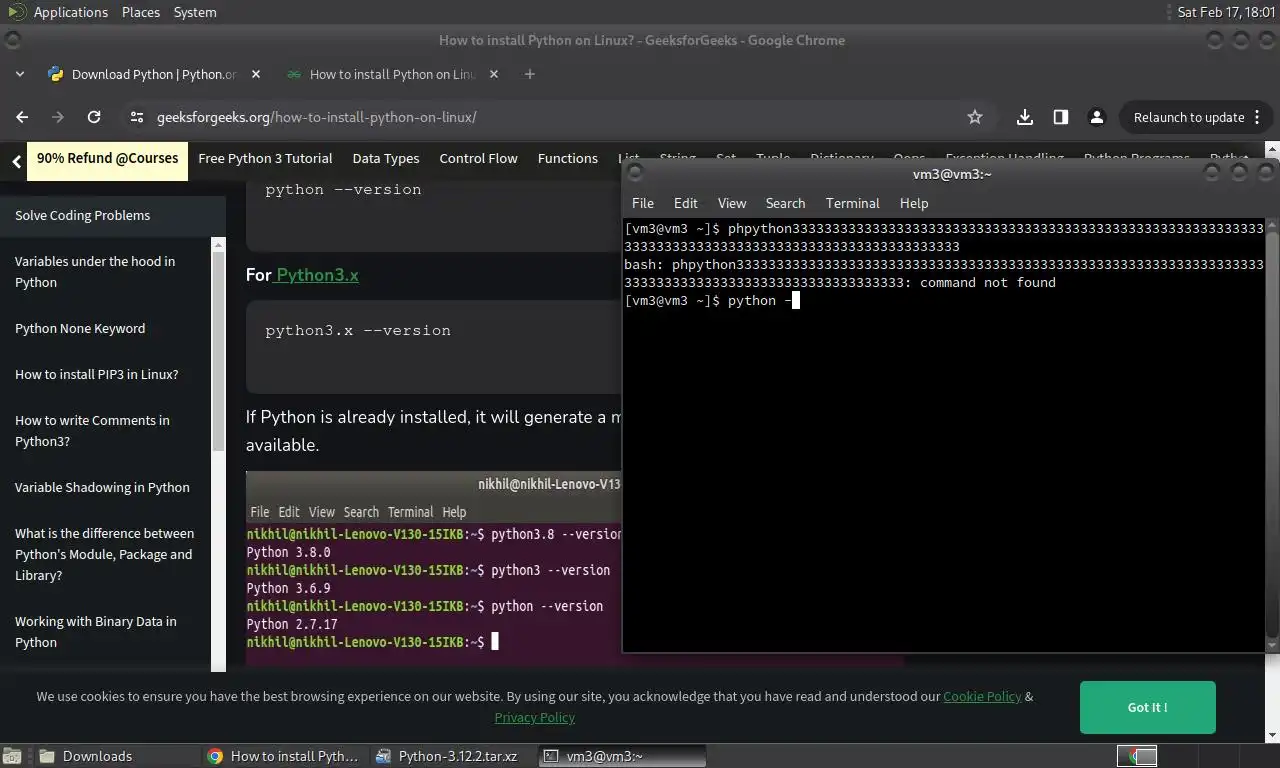Open the Places menu in top panel

pos(141,12)
